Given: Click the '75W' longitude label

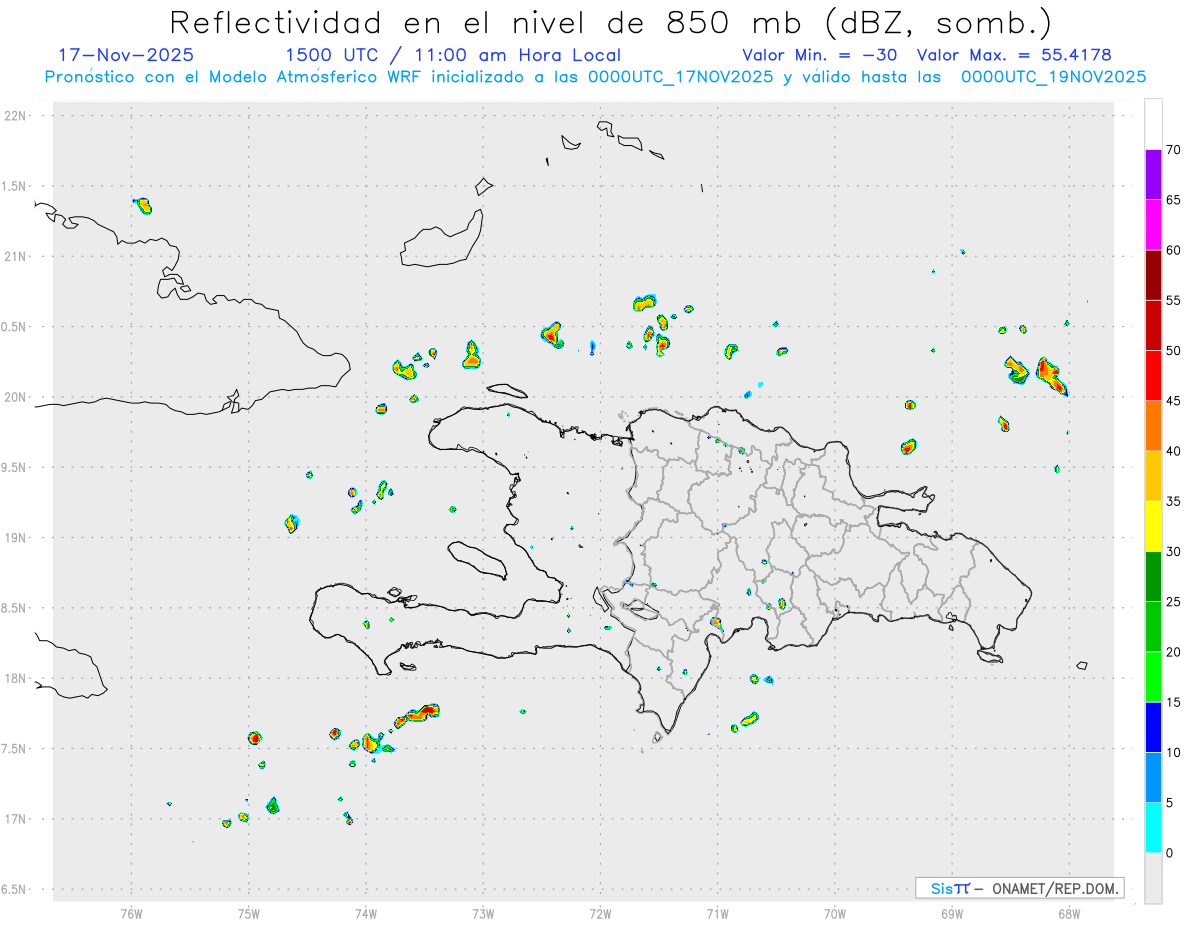Looking at the screenshot, I should 248,912.
